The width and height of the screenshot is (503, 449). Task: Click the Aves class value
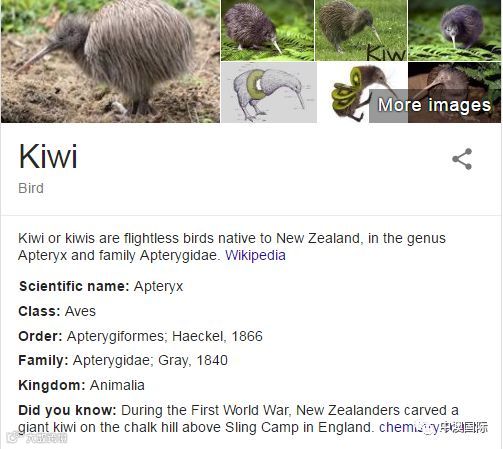click(80, 311)
